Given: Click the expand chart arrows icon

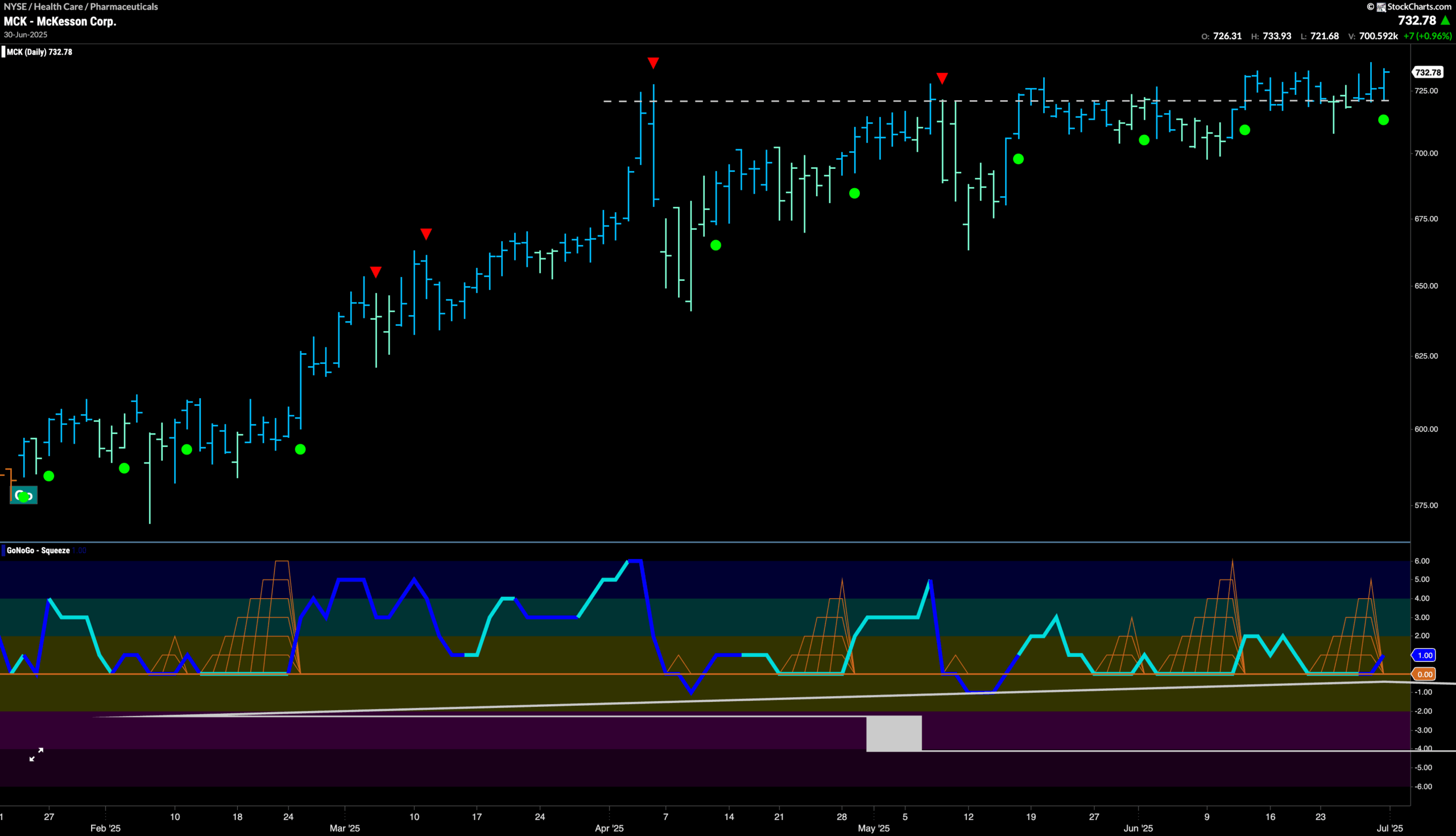Looking at the screenshot, I should tap(36, 755).
